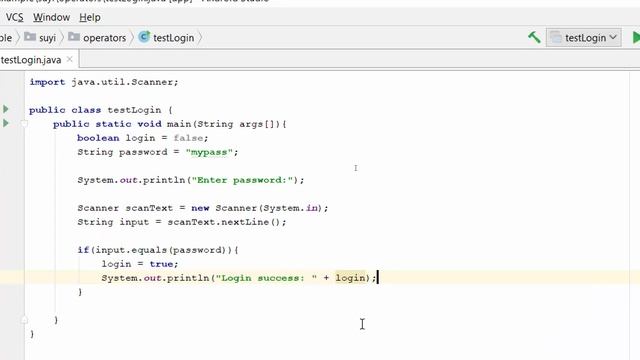Screen dimensions: 640x360
Task: Click the login = true assignment
Action: point(140,264)
